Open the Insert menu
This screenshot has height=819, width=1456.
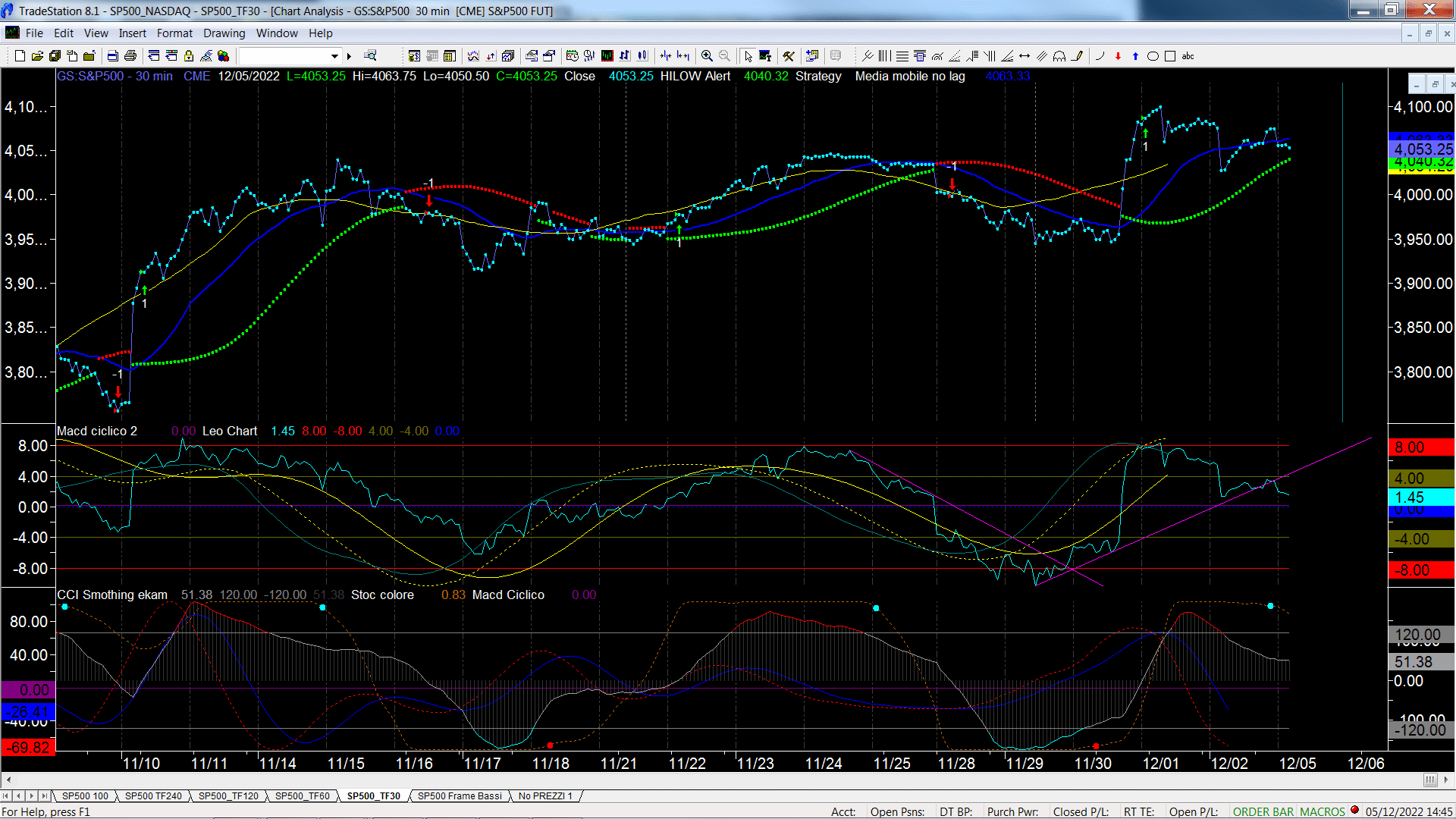tap(132, 33)
